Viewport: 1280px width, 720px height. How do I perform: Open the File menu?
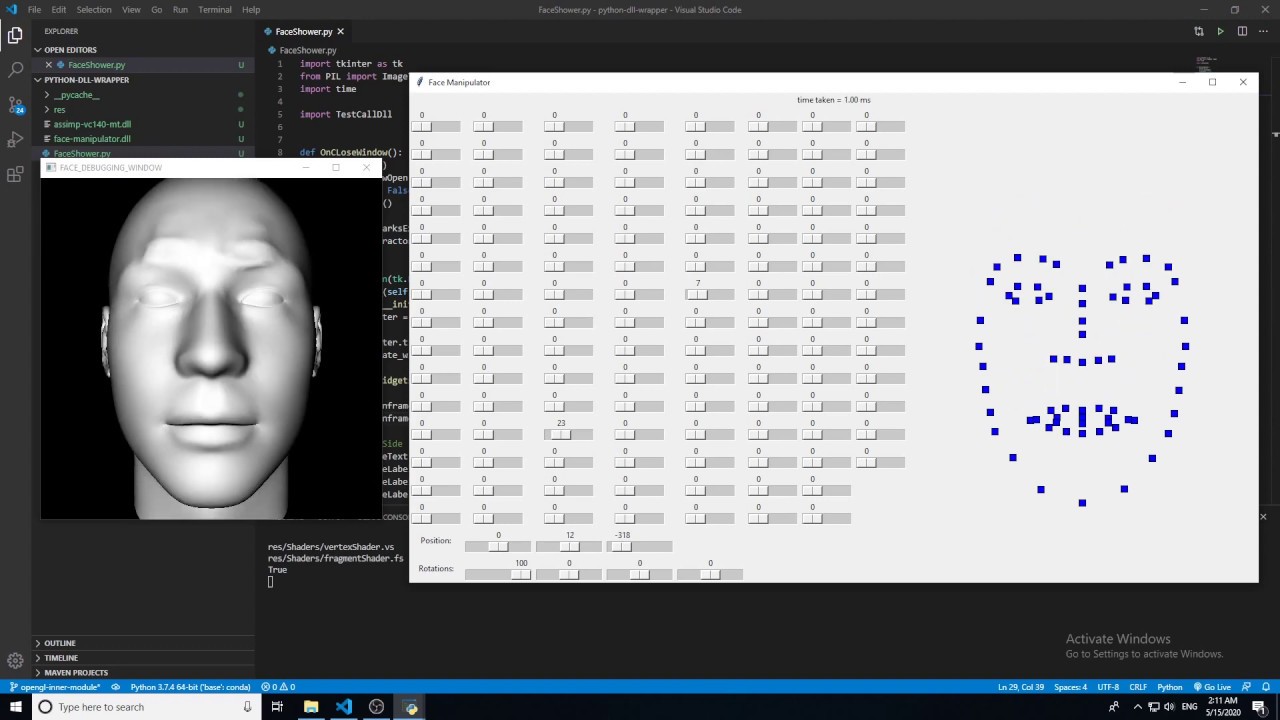tap(34, 9)
